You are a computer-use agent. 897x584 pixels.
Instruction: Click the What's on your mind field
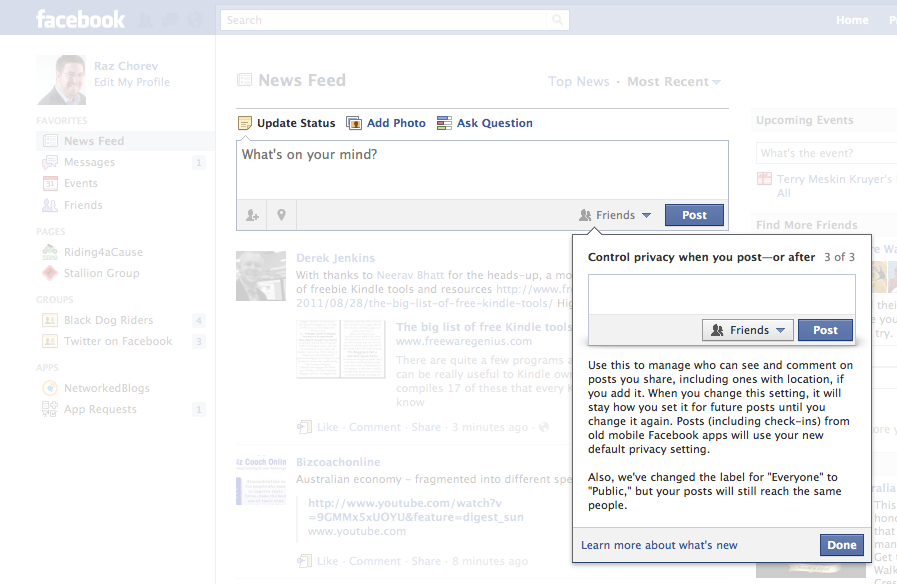pos(482,168)
